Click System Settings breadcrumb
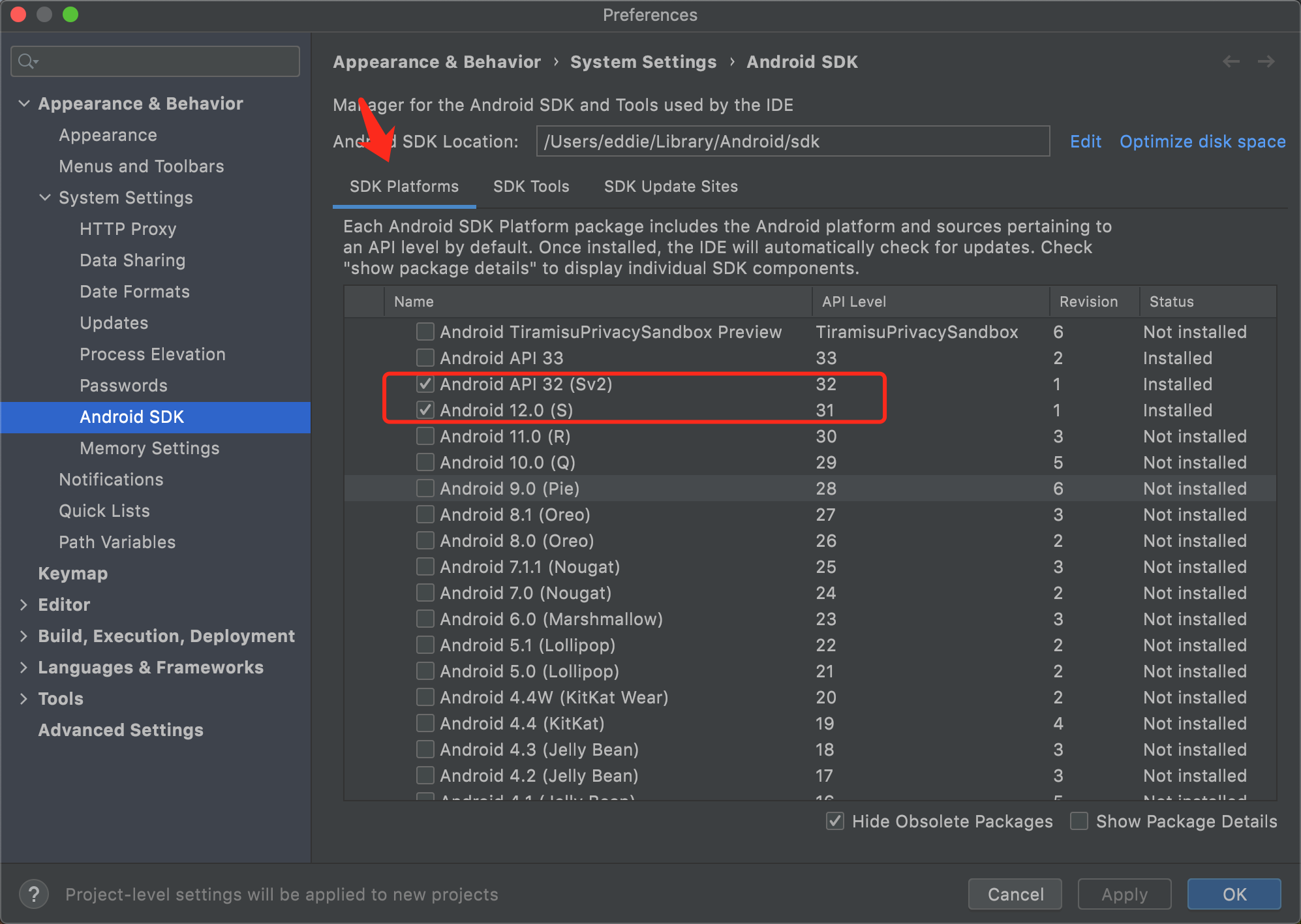 tap(643, 62)
